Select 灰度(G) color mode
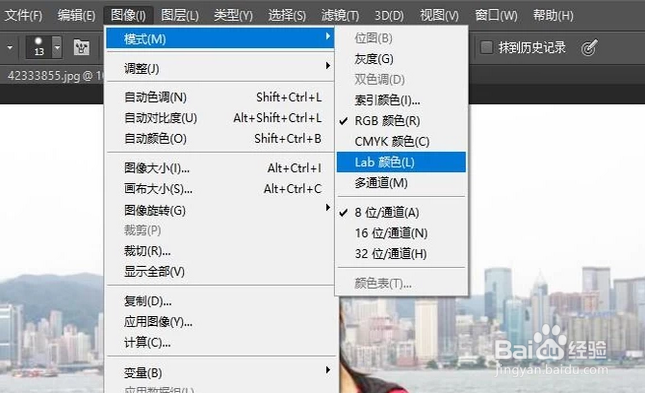The height and width of the screenshot is (393, 645). (x=401, y=59)
